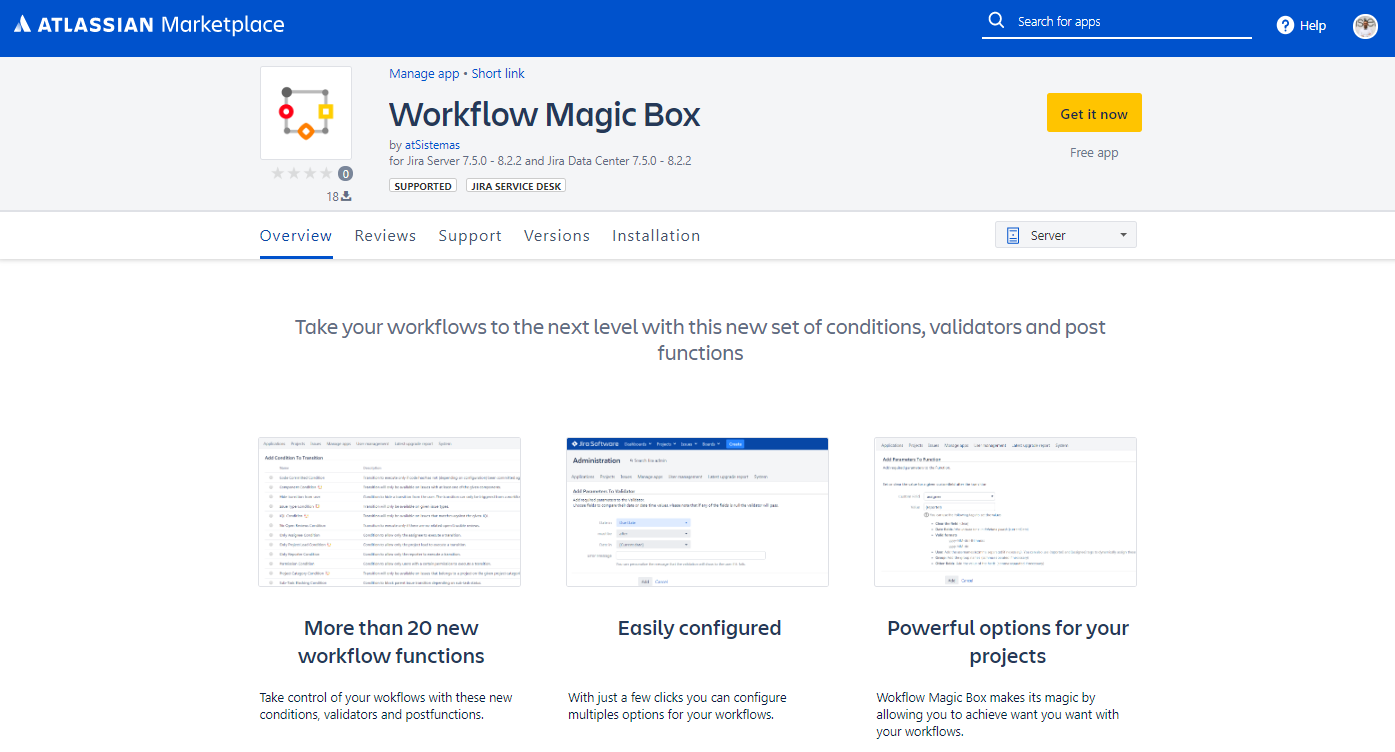
Task: Go to the Installation tab
Action: click(656, 236)
